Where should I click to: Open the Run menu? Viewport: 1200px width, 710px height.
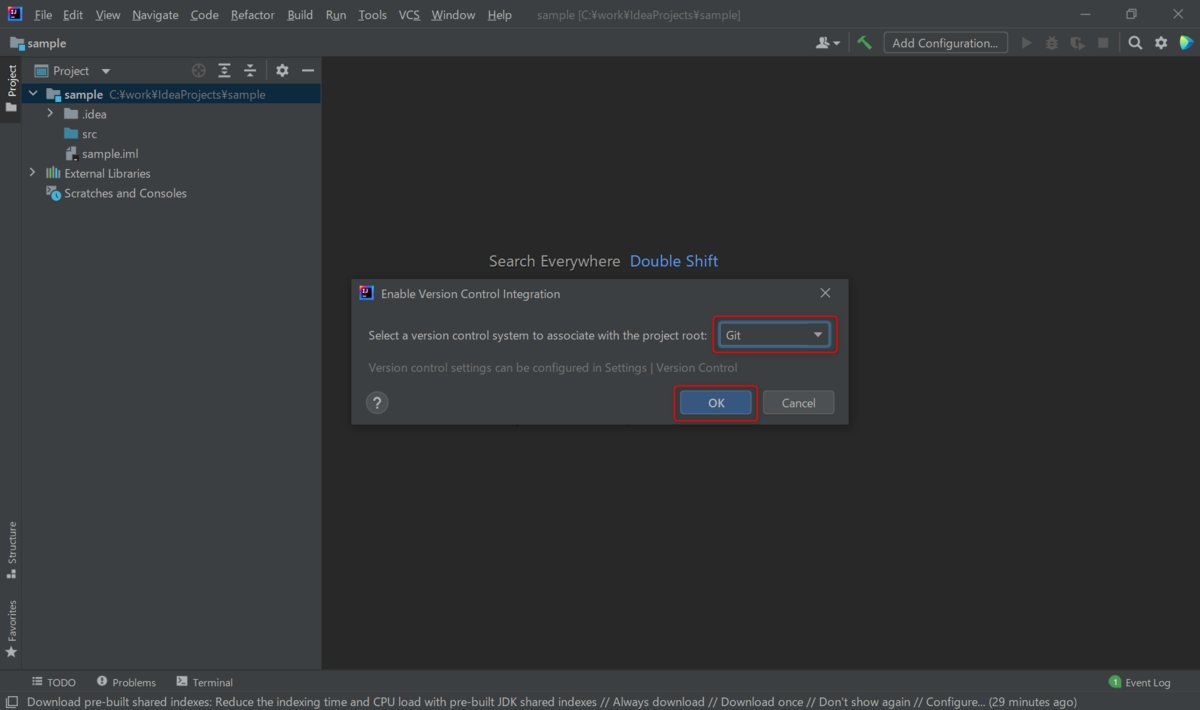pyautogui.click(x=336, y=15)
